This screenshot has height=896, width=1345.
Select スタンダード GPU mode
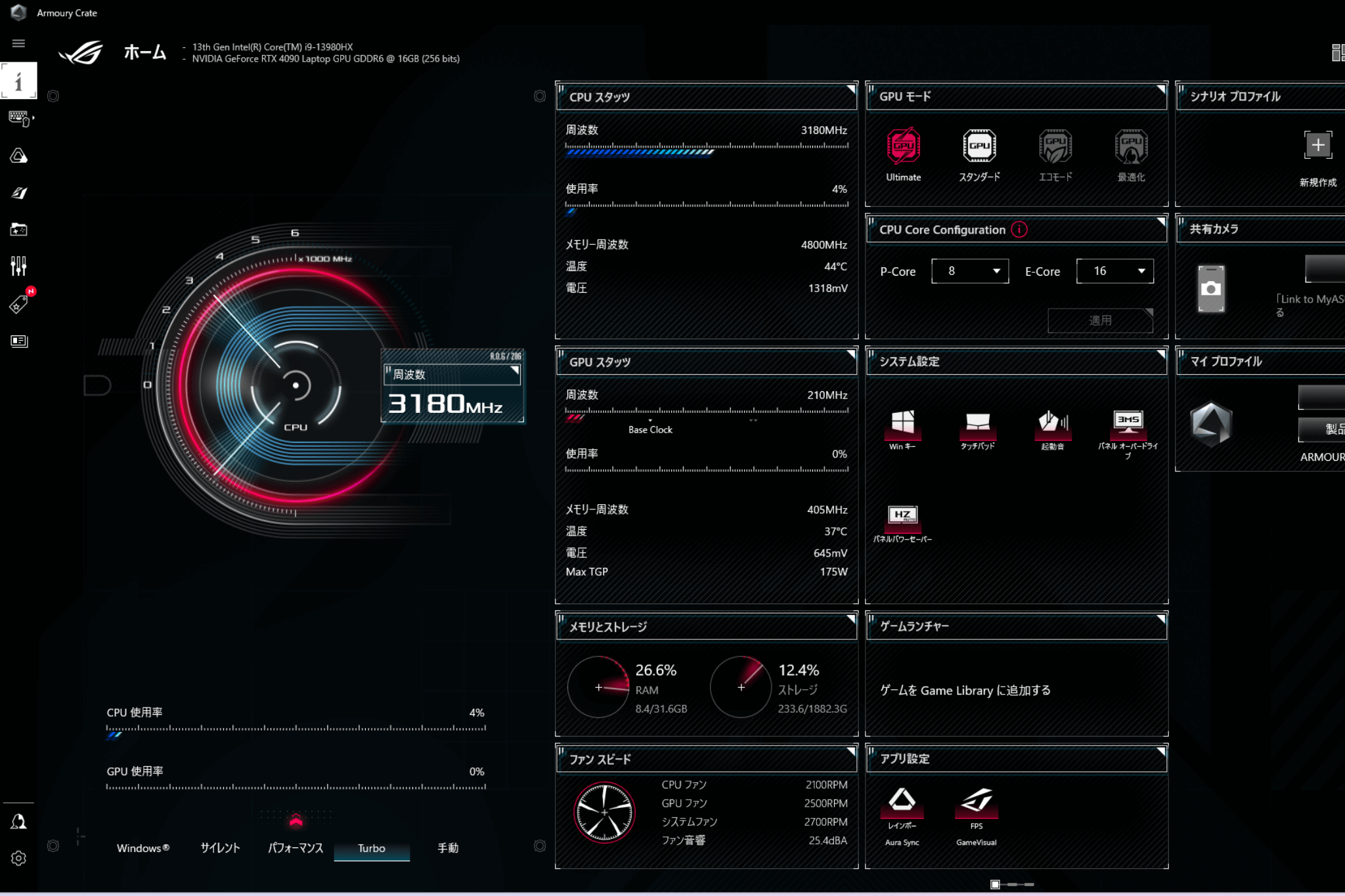(x=979, y=156)
